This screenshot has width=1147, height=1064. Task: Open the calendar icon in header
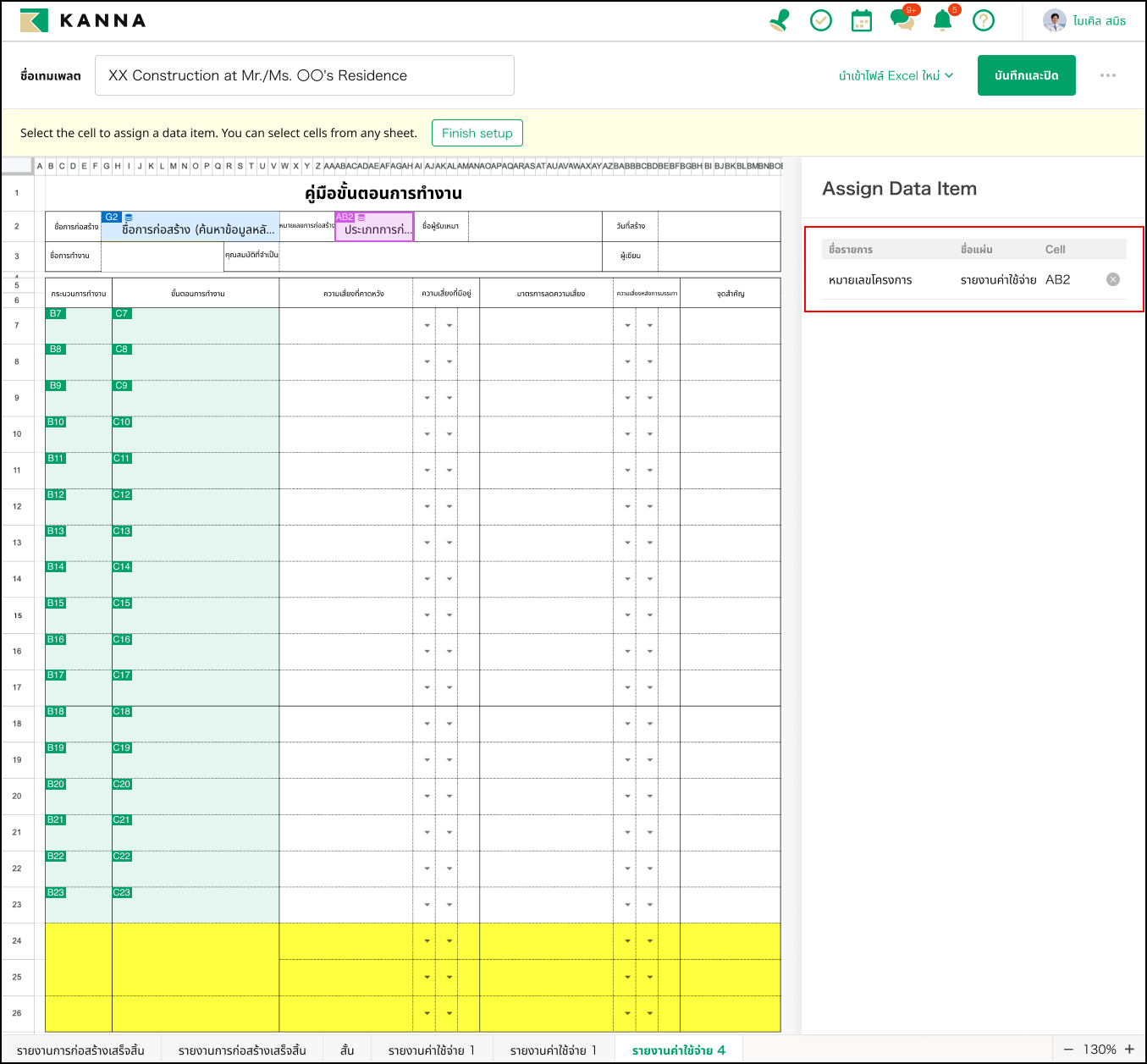[861, 20]
